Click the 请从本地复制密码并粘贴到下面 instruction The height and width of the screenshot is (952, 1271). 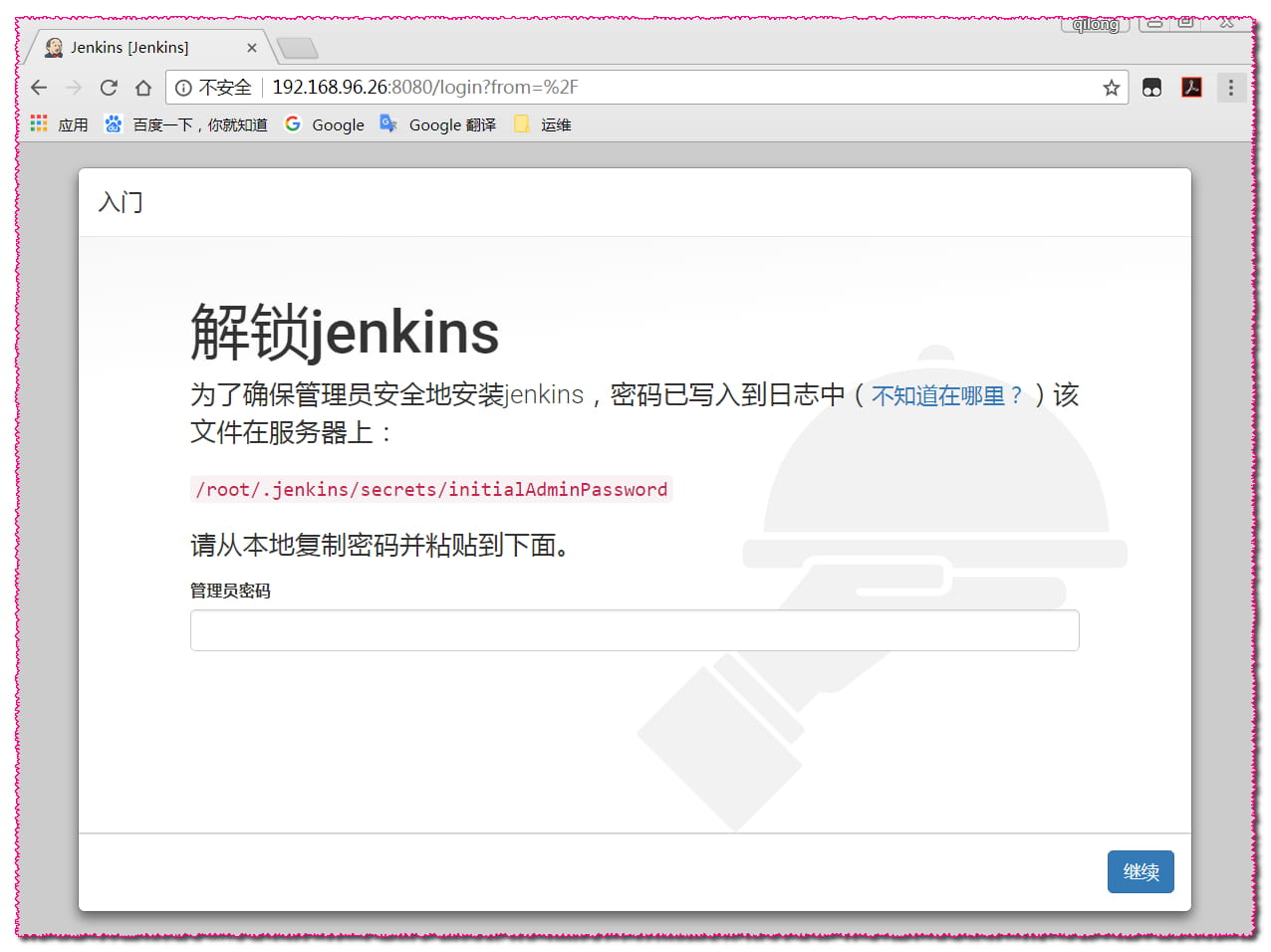click(381, 545)
